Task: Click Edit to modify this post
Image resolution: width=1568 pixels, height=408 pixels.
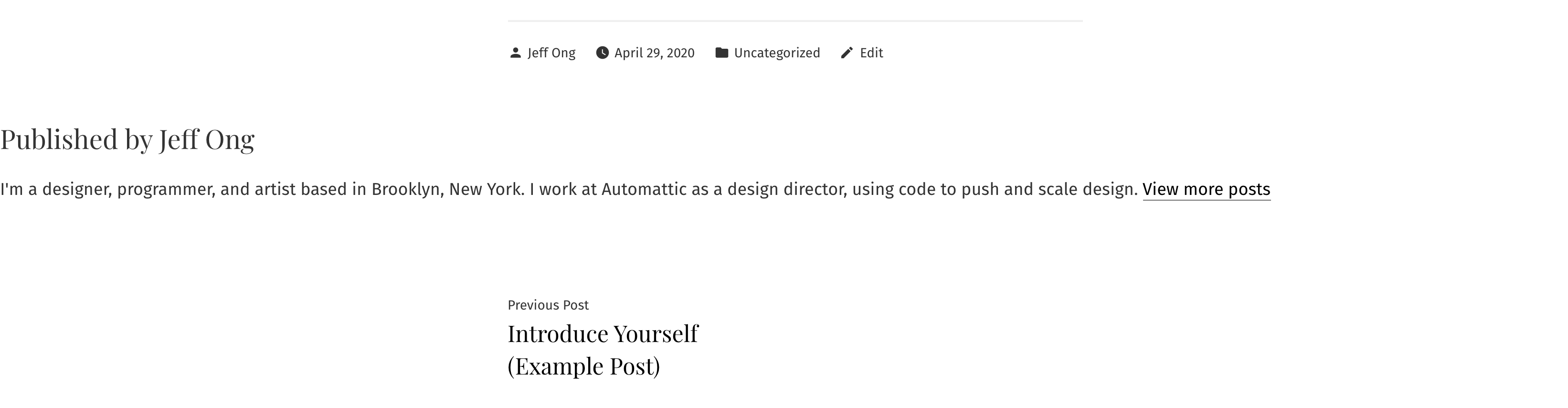Action: [x=871, y=53]
